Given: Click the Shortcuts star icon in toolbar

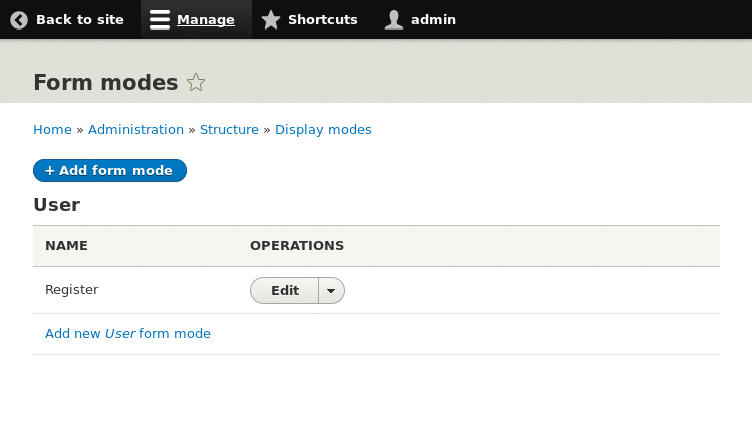Looking at the screenshot, I should pos(271,20).
